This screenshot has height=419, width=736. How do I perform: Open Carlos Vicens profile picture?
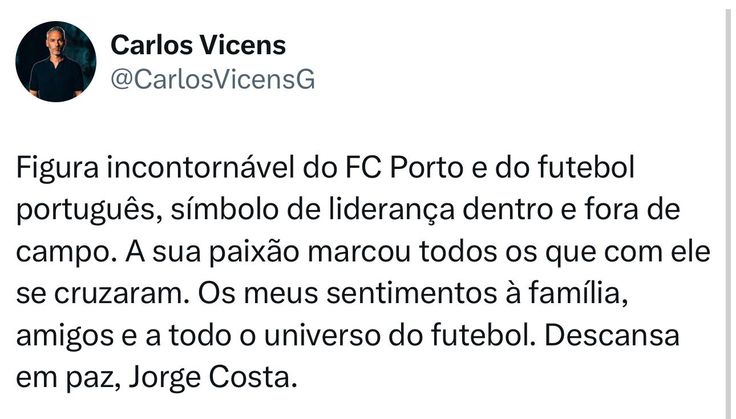pos(57,61)
